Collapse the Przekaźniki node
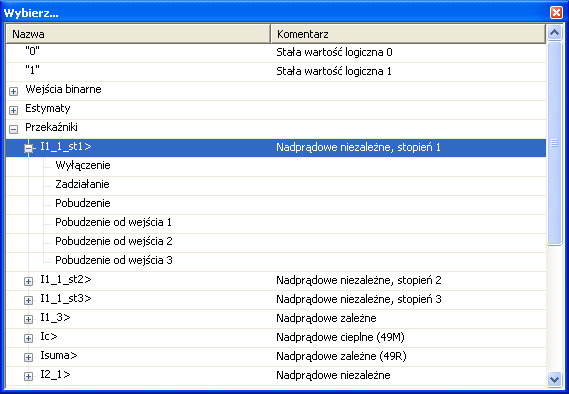This screenshot has height=394, width=569. click(x=13, y=129)
